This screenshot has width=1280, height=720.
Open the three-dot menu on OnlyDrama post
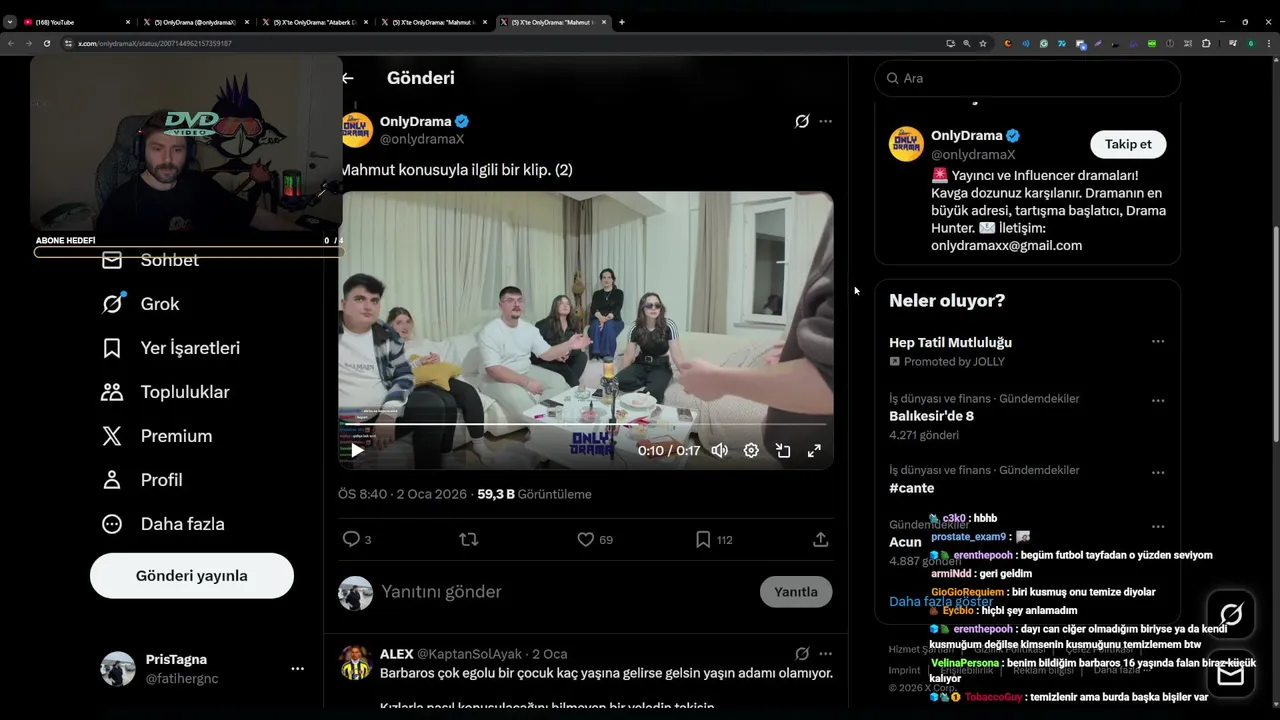[x=825, y=121]
